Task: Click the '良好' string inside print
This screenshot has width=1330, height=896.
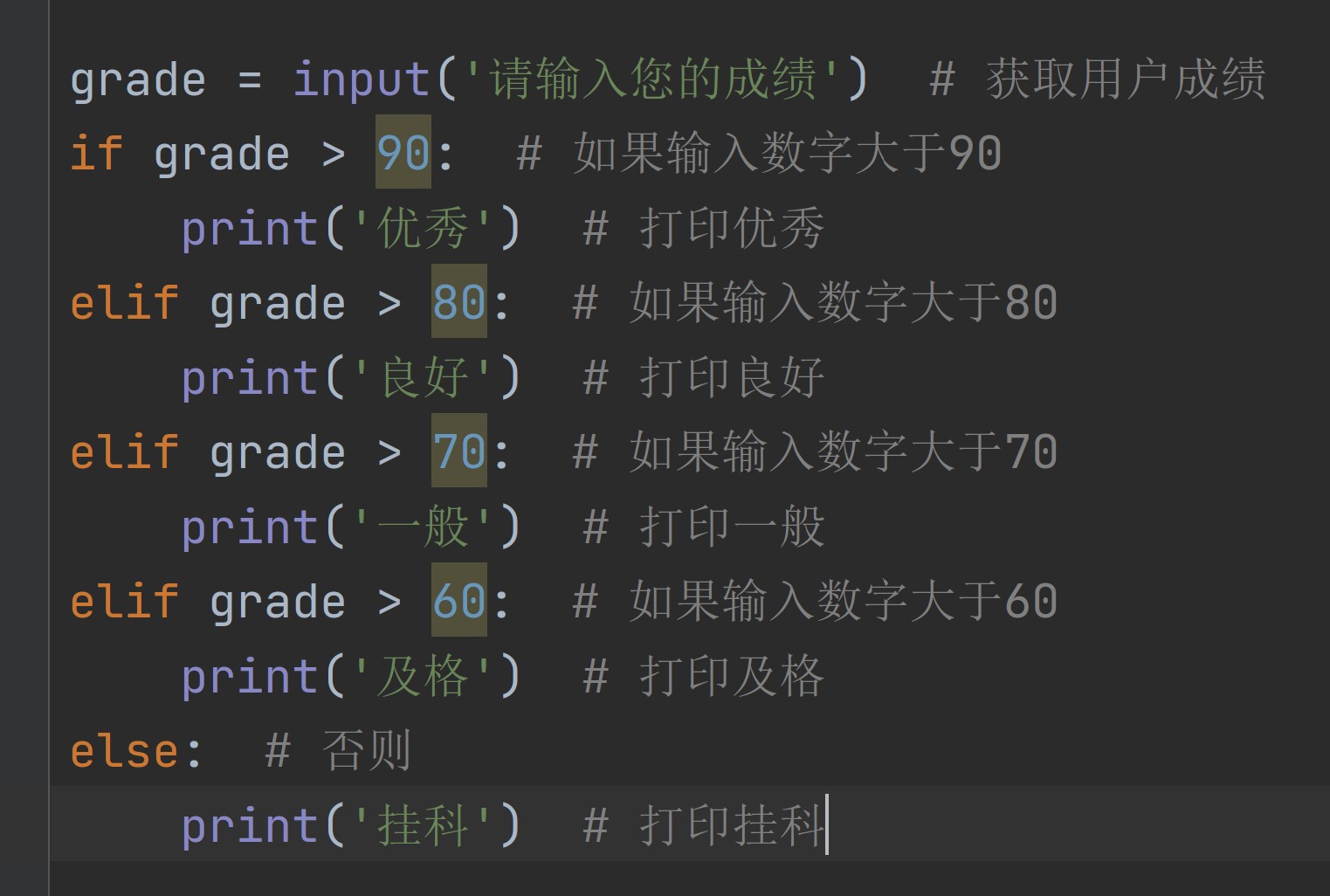Action: (423, 378)
